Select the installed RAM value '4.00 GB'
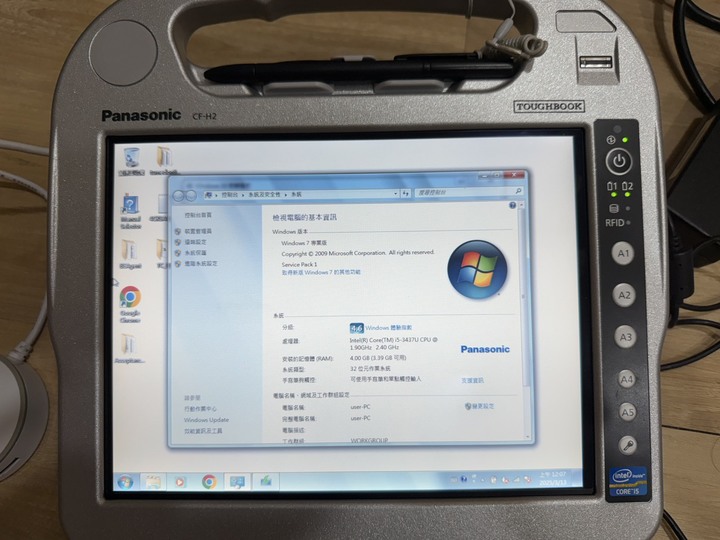The width and height of the screenshot is (720, 540). click(360, 358)
